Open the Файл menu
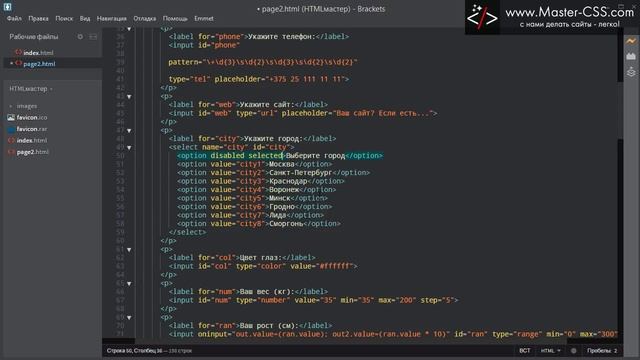The width and height of the screenshot is (640, 360). [14, 18]
